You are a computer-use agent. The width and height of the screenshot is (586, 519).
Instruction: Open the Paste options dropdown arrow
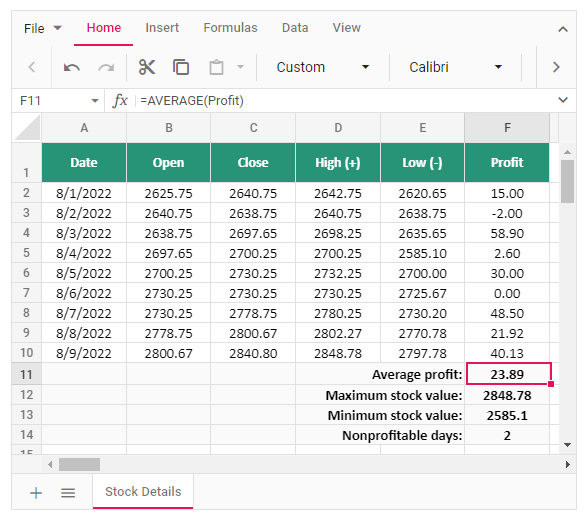[241, 67]
